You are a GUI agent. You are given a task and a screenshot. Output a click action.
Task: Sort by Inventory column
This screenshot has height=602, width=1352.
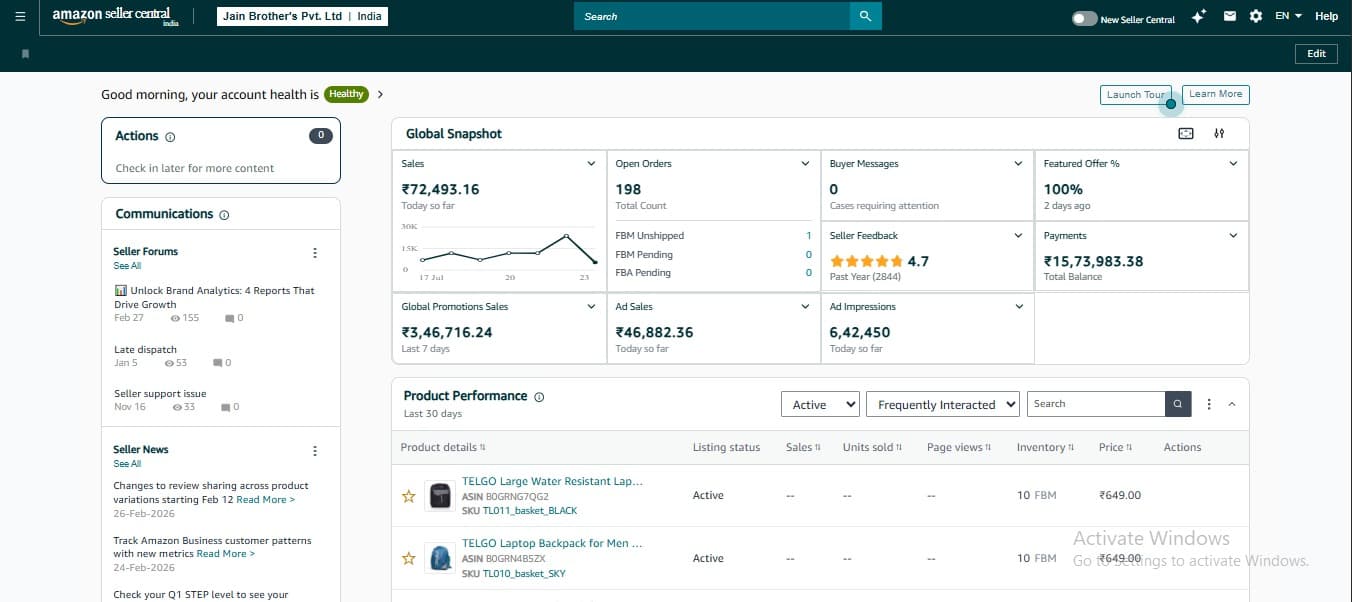pos(1046,448)
